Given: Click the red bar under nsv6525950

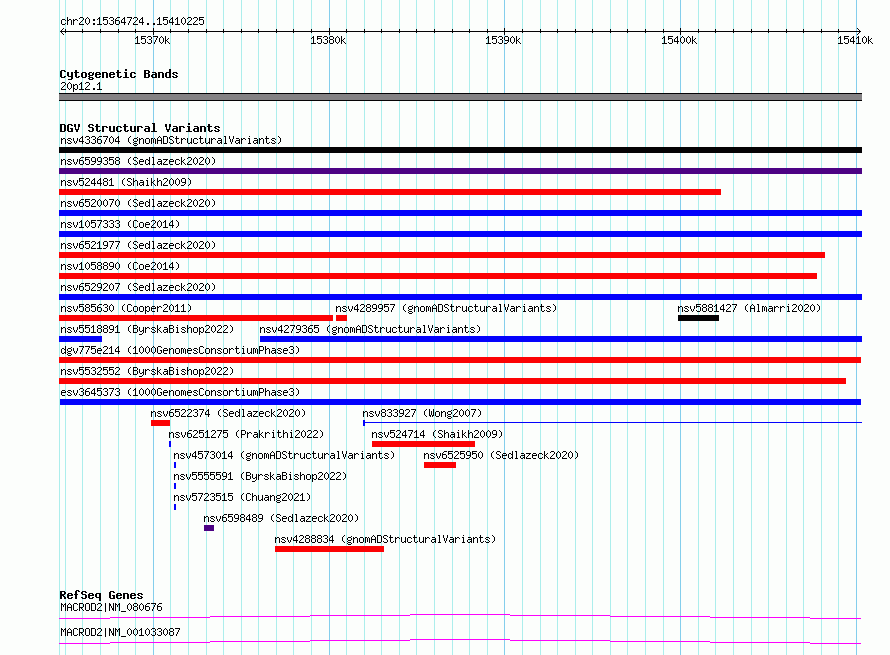Looking at the screenshot, I should pos(440,465).
